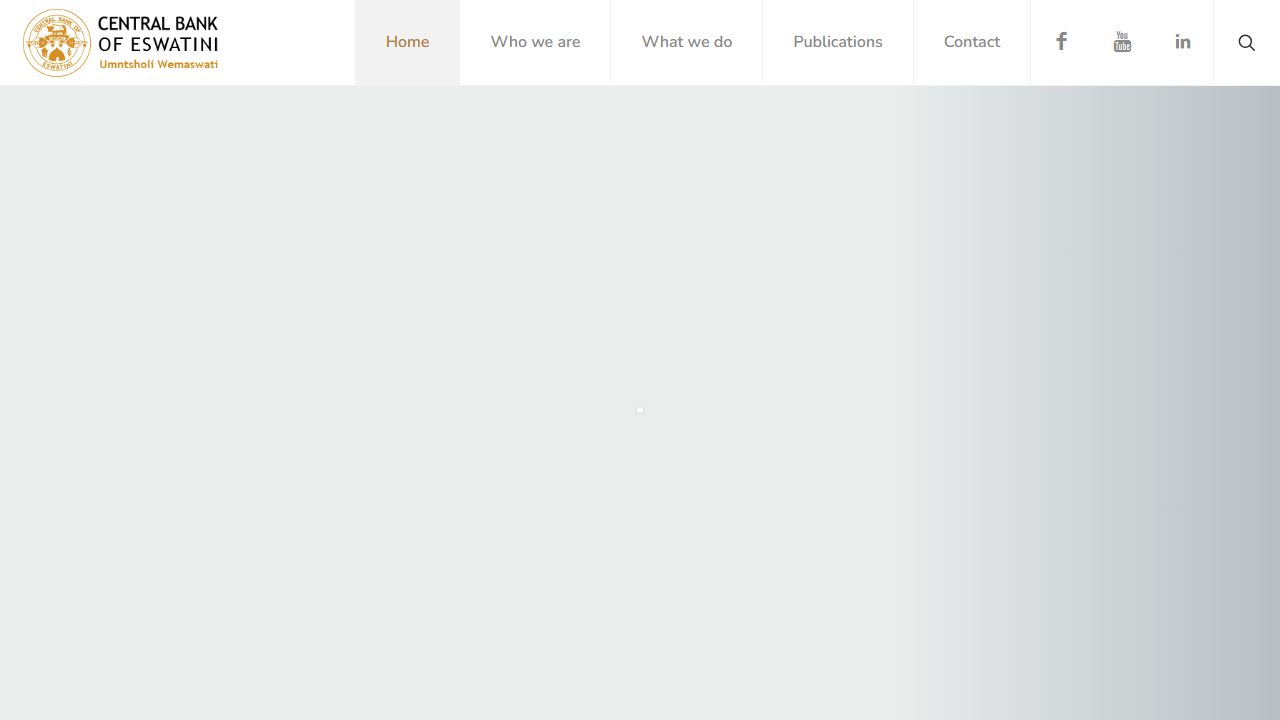Viewport: 1280px width, 720px height.
Task: Open the LinkedIn profile icon
Action: click(1183, 42)
